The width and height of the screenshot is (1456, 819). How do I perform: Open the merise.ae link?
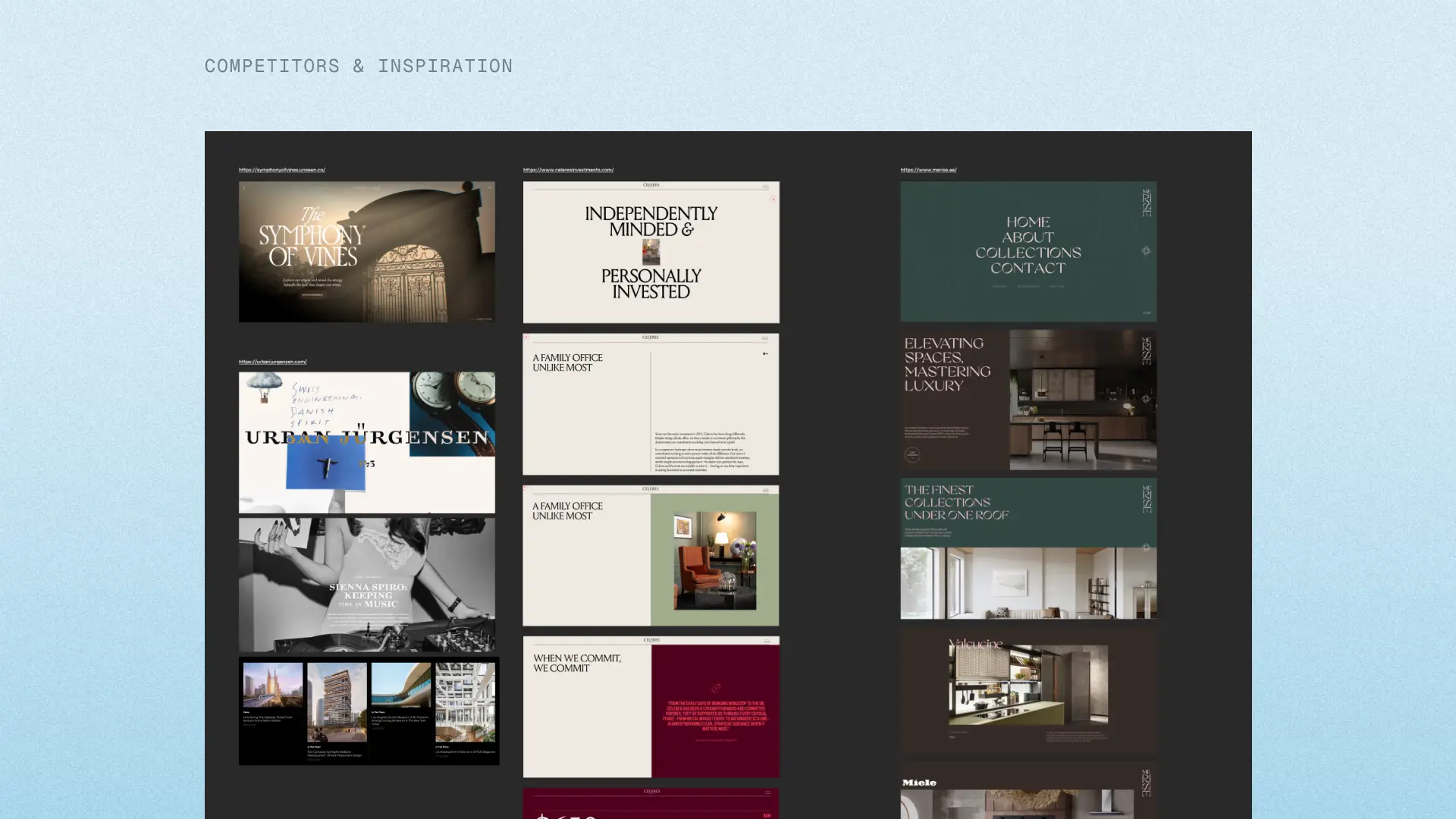(x=928, y=170)
